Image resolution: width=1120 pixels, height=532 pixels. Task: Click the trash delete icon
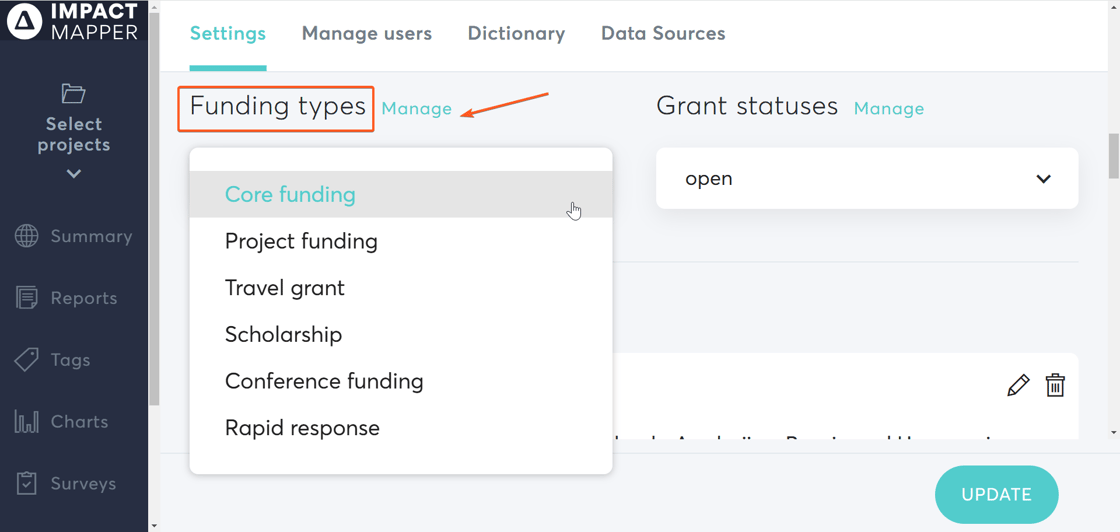point(1055,386)
